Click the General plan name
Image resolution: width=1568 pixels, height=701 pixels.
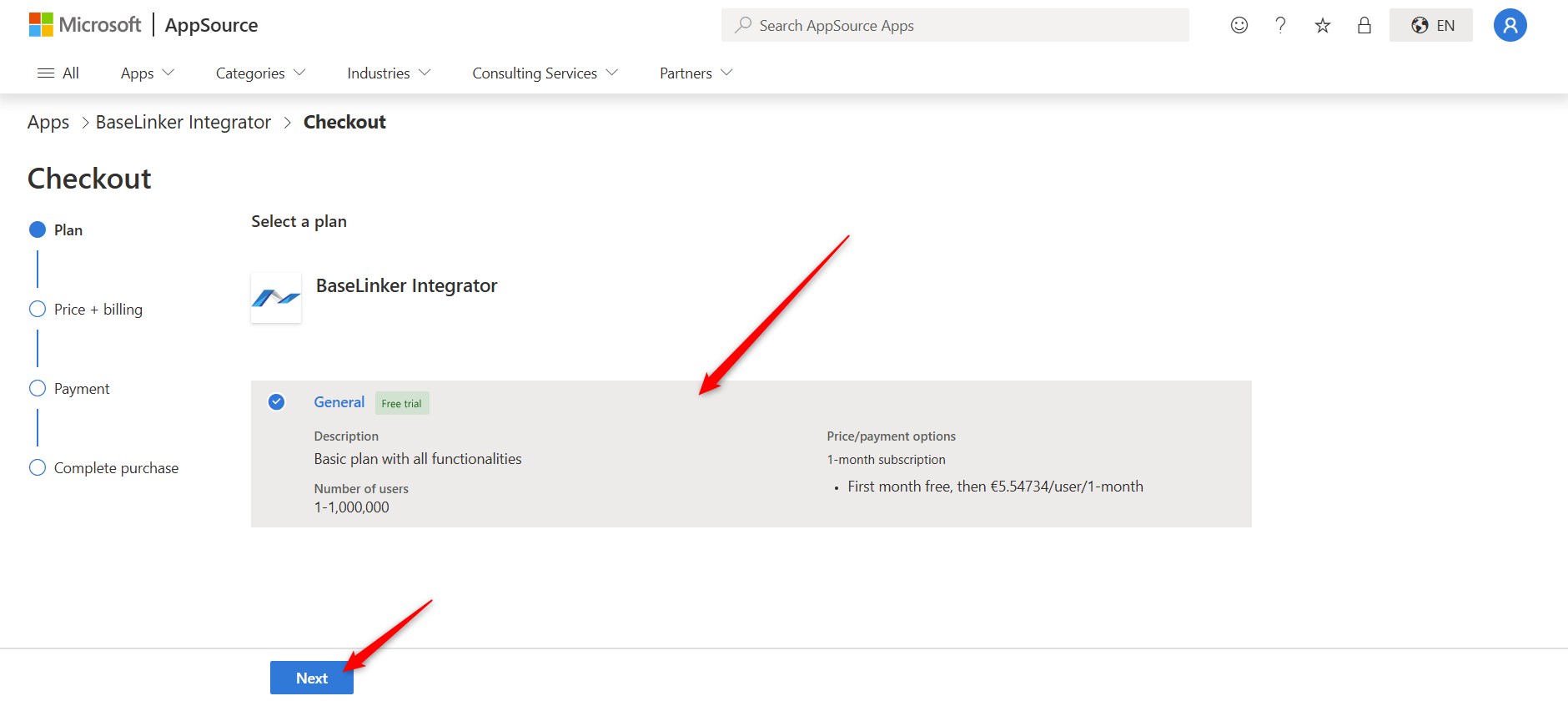tap(339, 402)
